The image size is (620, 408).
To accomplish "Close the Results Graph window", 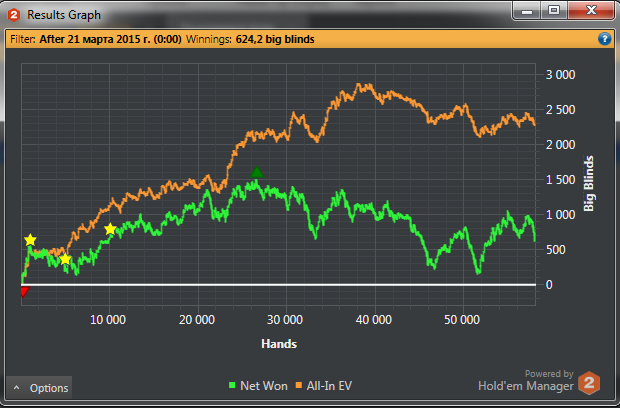I will (591, 11).
